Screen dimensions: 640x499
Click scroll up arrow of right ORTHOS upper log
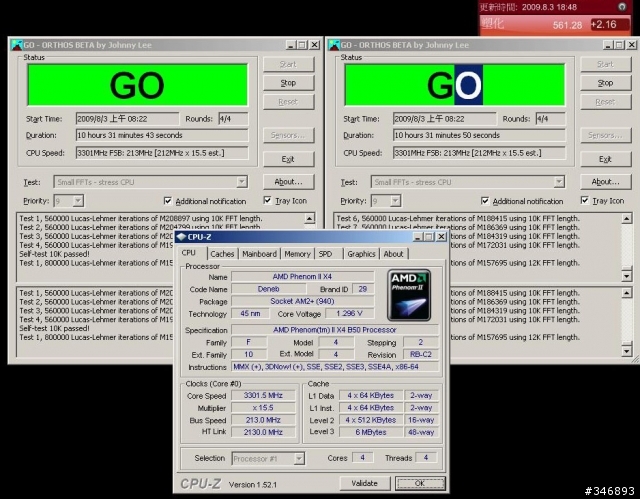click(627, 219)
